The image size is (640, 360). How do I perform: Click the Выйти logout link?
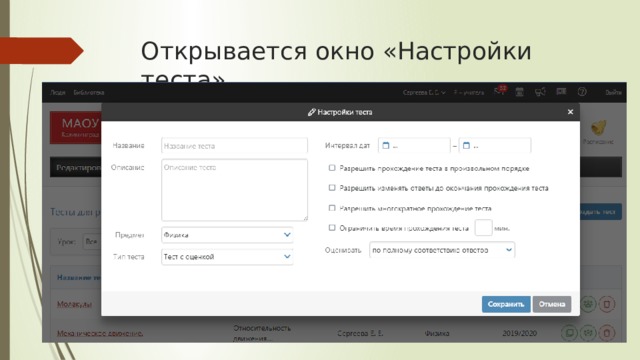click(x=613, y=93)
